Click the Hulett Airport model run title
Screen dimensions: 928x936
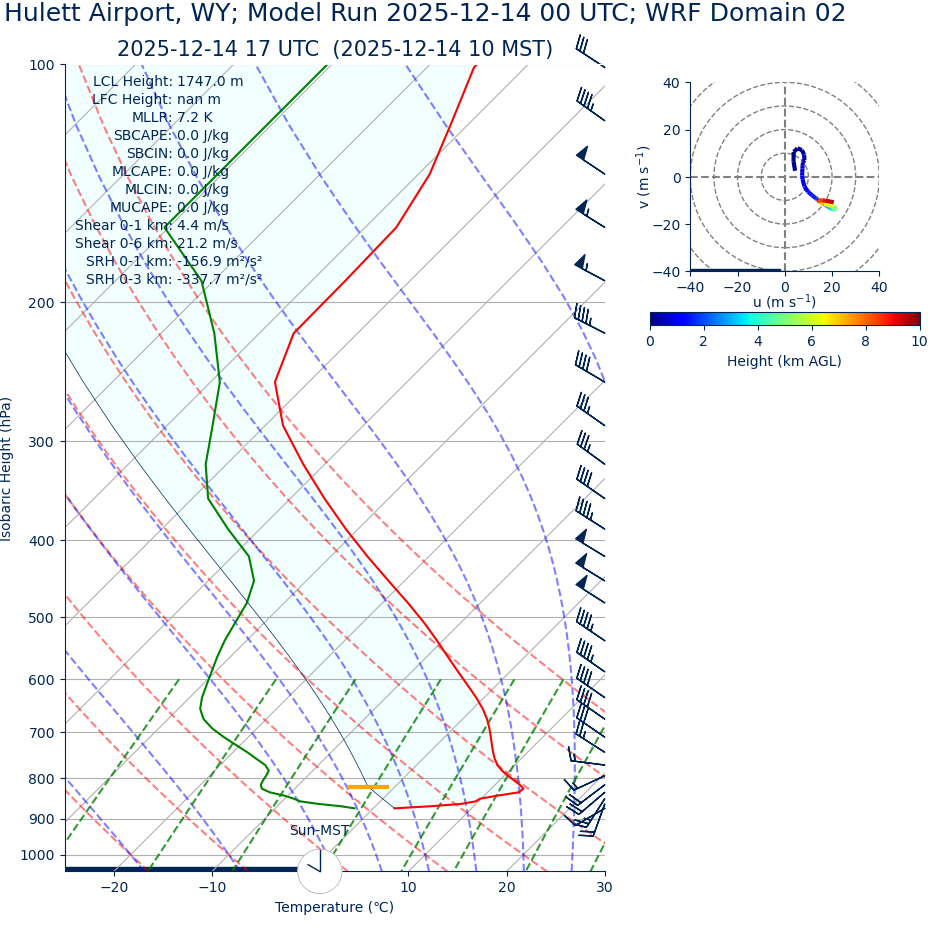tap(425, 14)
